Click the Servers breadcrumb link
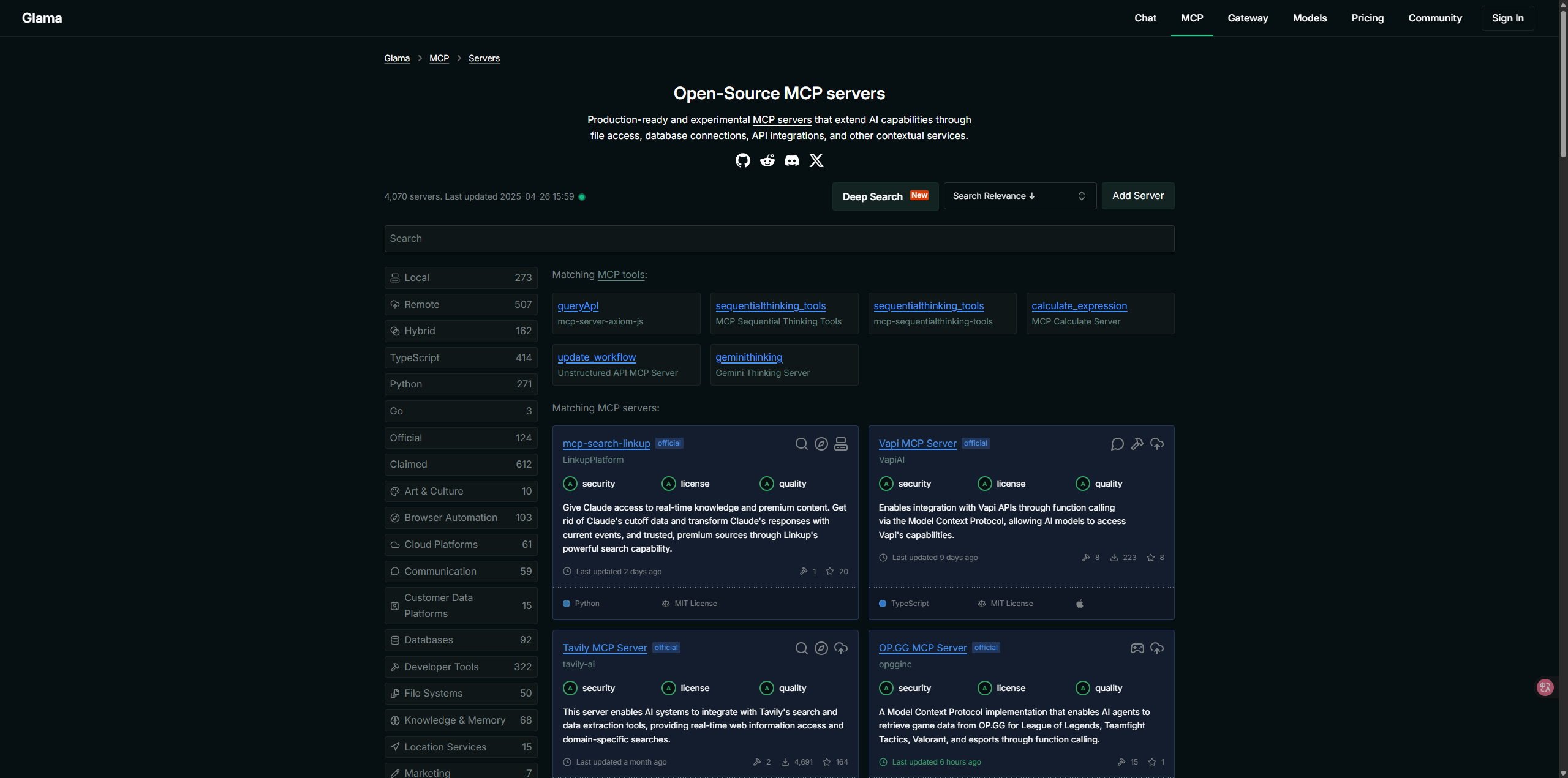This screenshot has height=778, width=1568. 484,59
